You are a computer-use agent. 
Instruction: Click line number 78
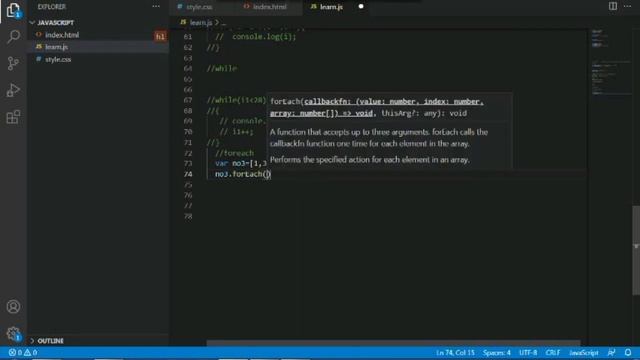pyautogui.click(x=188, y=216)
